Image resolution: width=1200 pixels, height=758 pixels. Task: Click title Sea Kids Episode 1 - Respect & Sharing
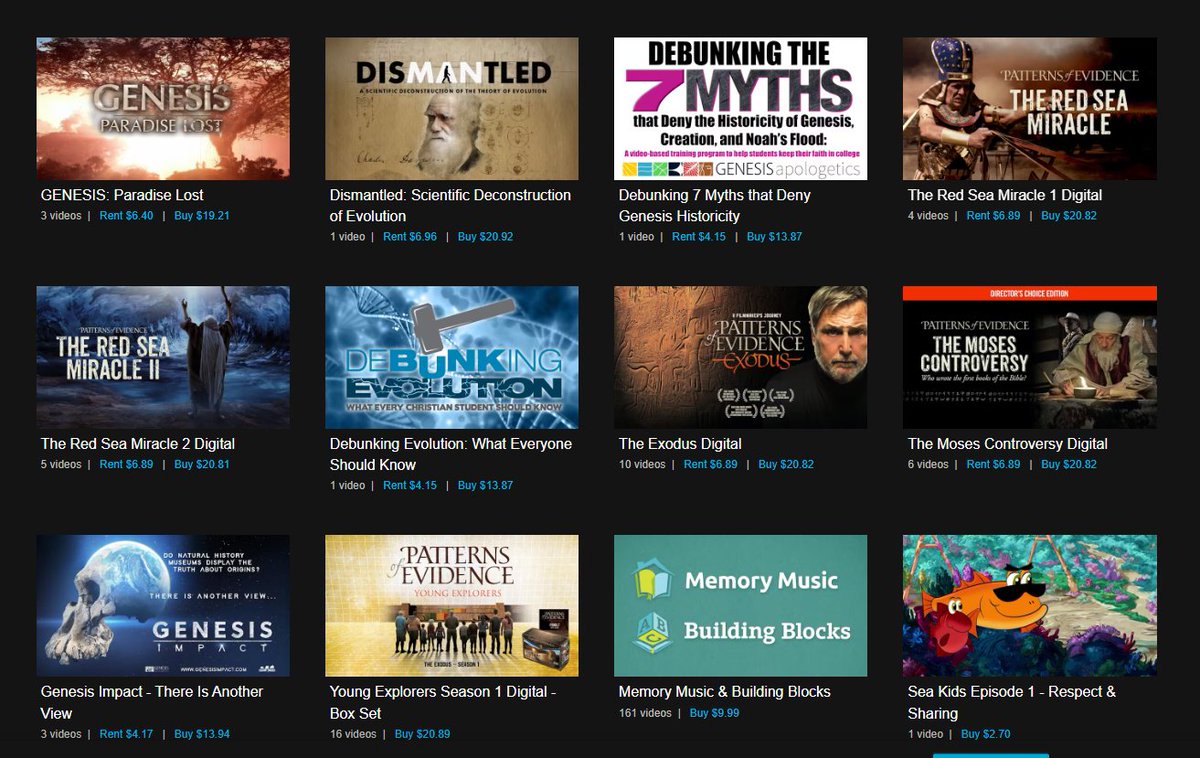(x=1012, y=703)
